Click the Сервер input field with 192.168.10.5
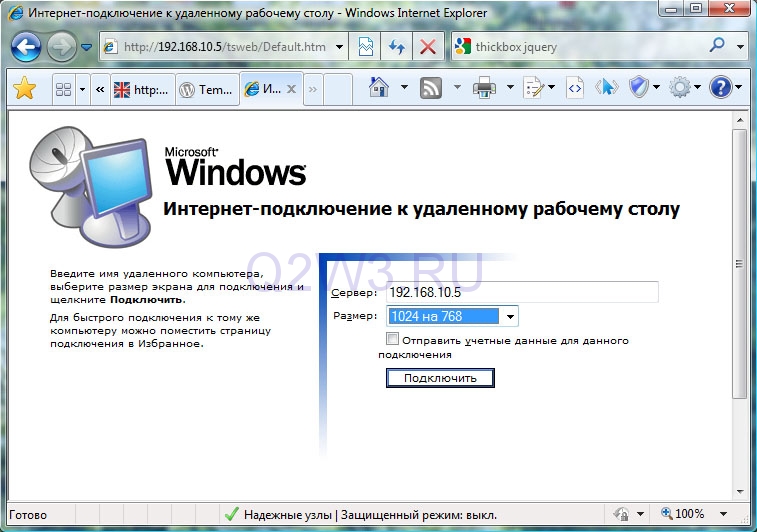The width and height of the screenshot is (757, 532). (522, 292)
